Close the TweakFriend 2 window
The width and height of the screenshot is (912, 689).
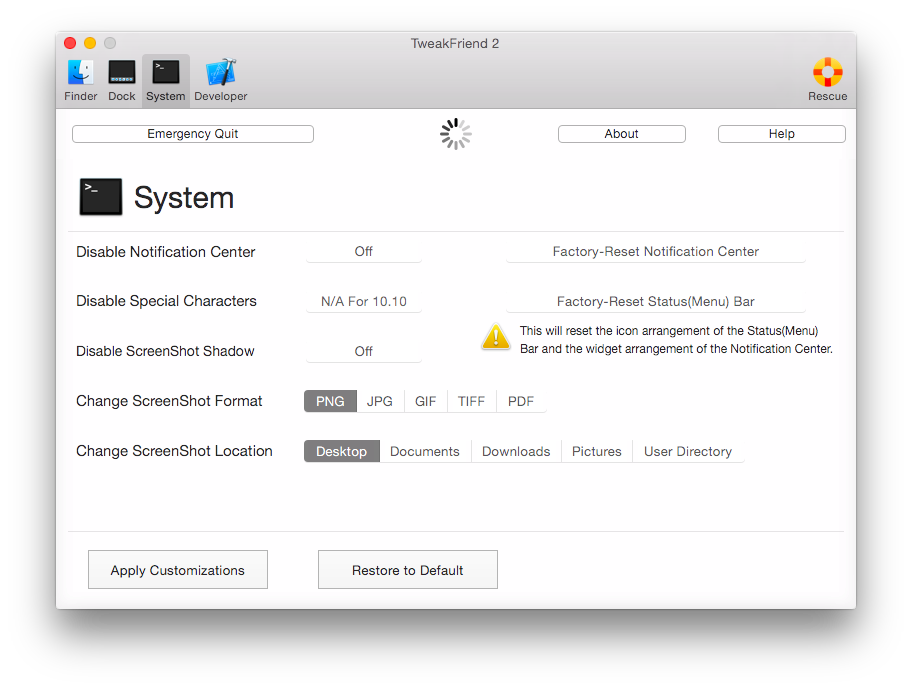[x=70, y=43]
